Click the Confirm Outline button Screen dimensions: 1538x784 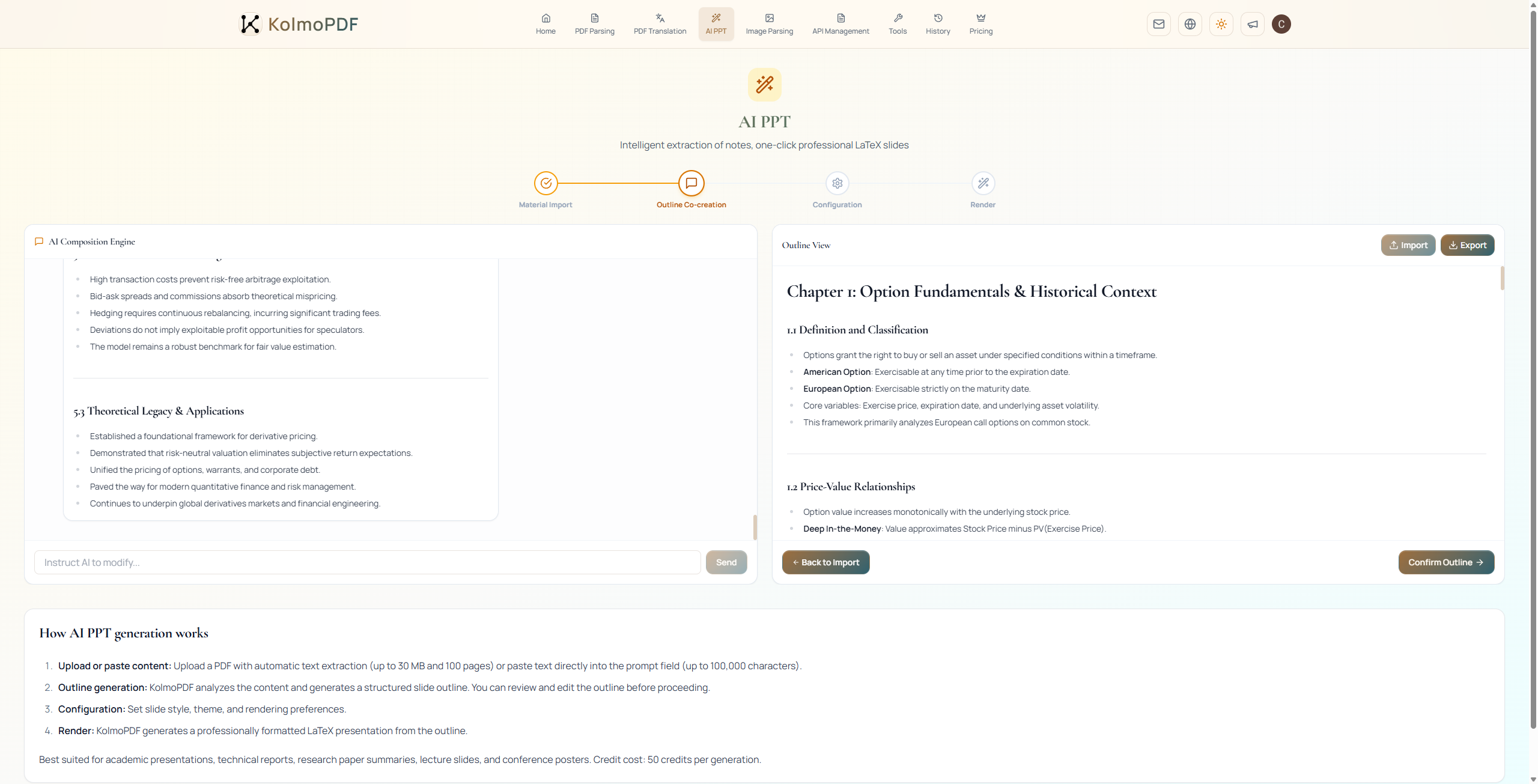(x=1445, y=562)
